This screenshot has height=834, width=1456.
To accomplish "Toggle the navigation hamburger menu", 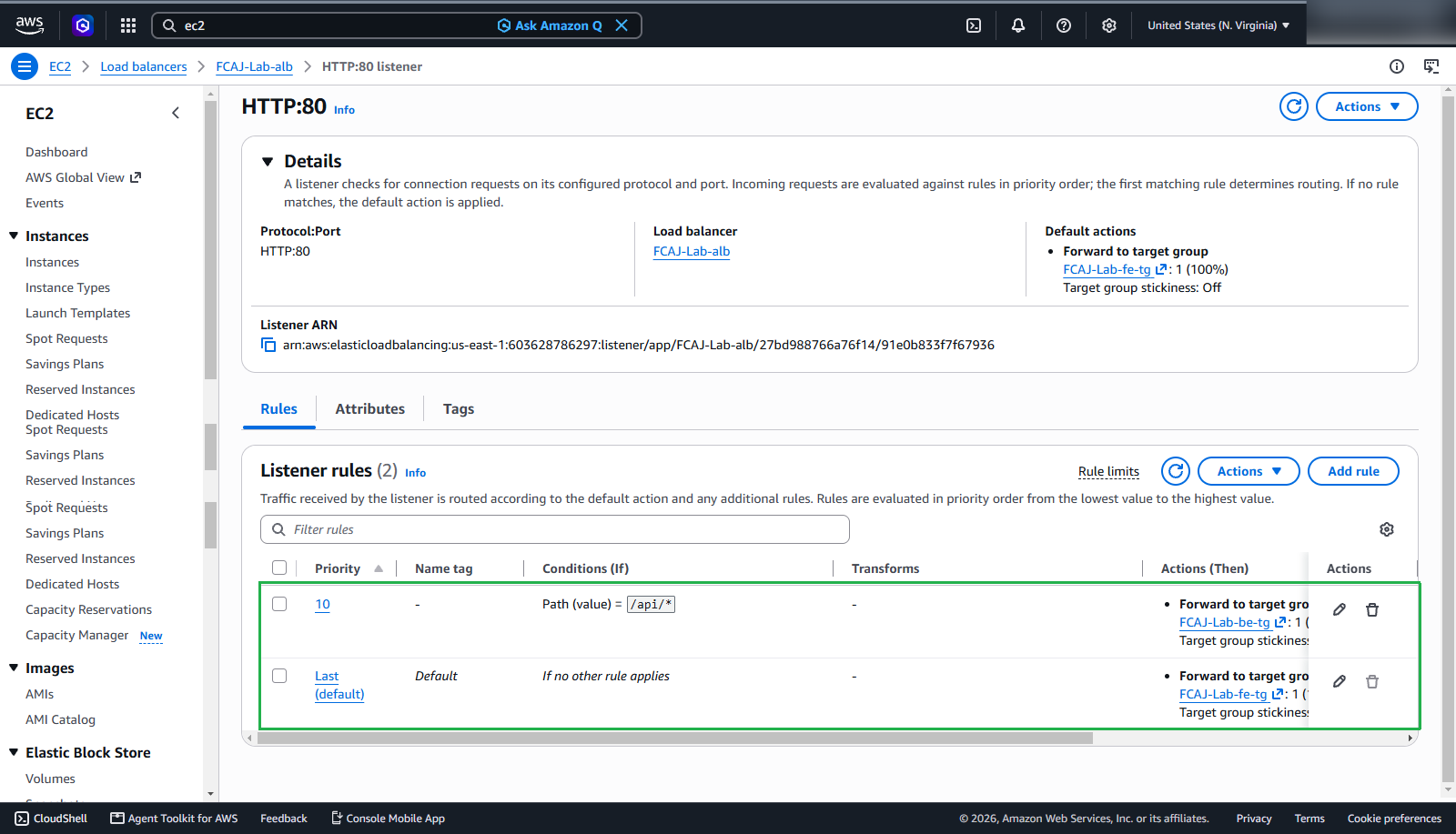I will (x=25, y=66).
